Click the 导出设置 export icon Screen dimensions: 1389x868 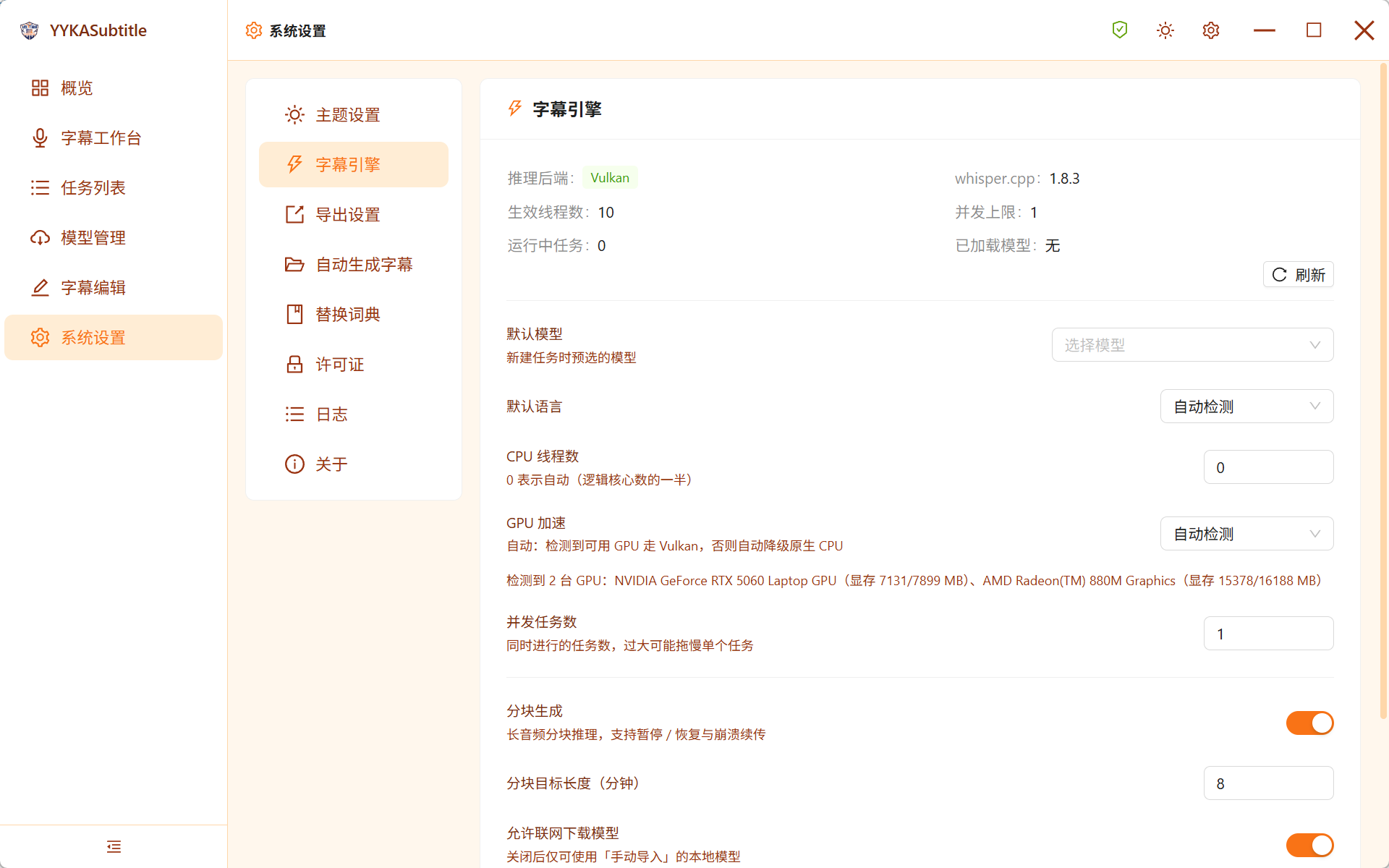tap(294, 215)
